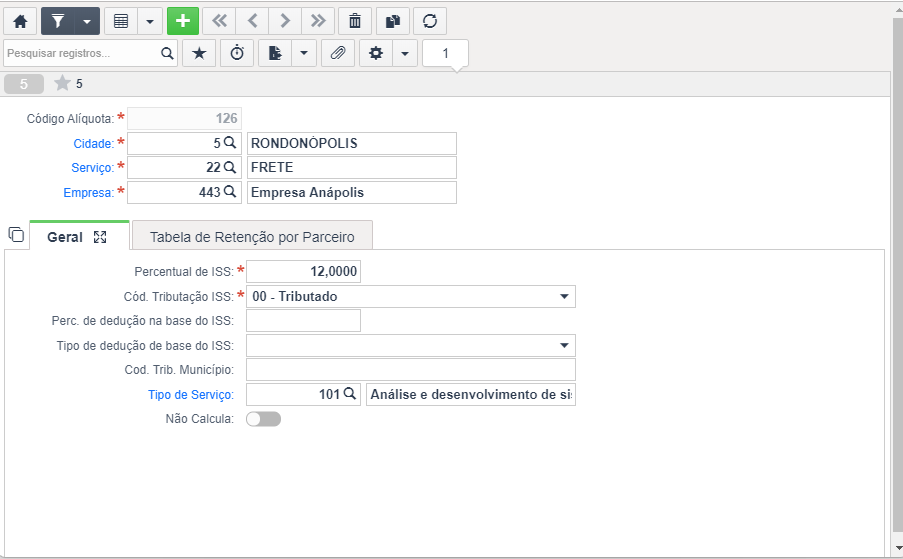Jump to the last record
Screen dimensions: 903x559
pyautogui.click(x=318, y=21)
